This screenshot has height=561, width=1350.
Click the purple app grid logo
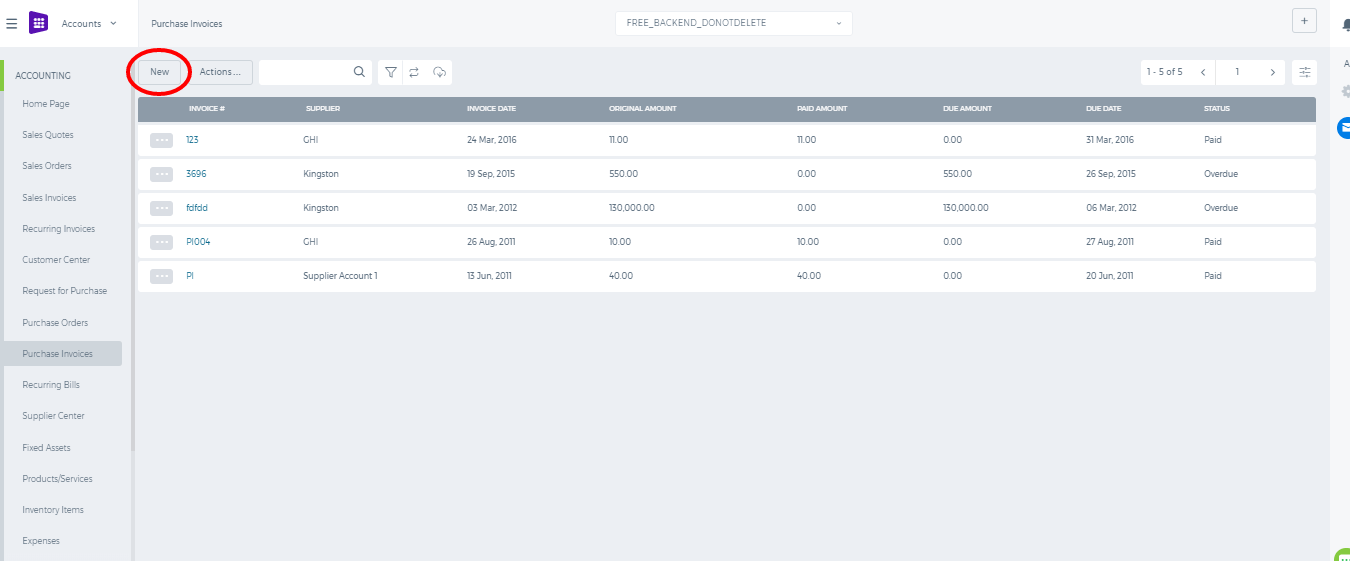click(x=39, y=23)
